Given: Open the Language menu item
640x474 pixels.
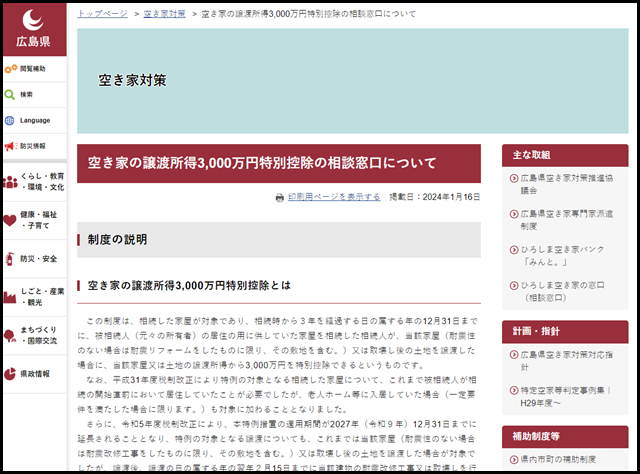Looking at the screenshot, I should coord(35,120).
